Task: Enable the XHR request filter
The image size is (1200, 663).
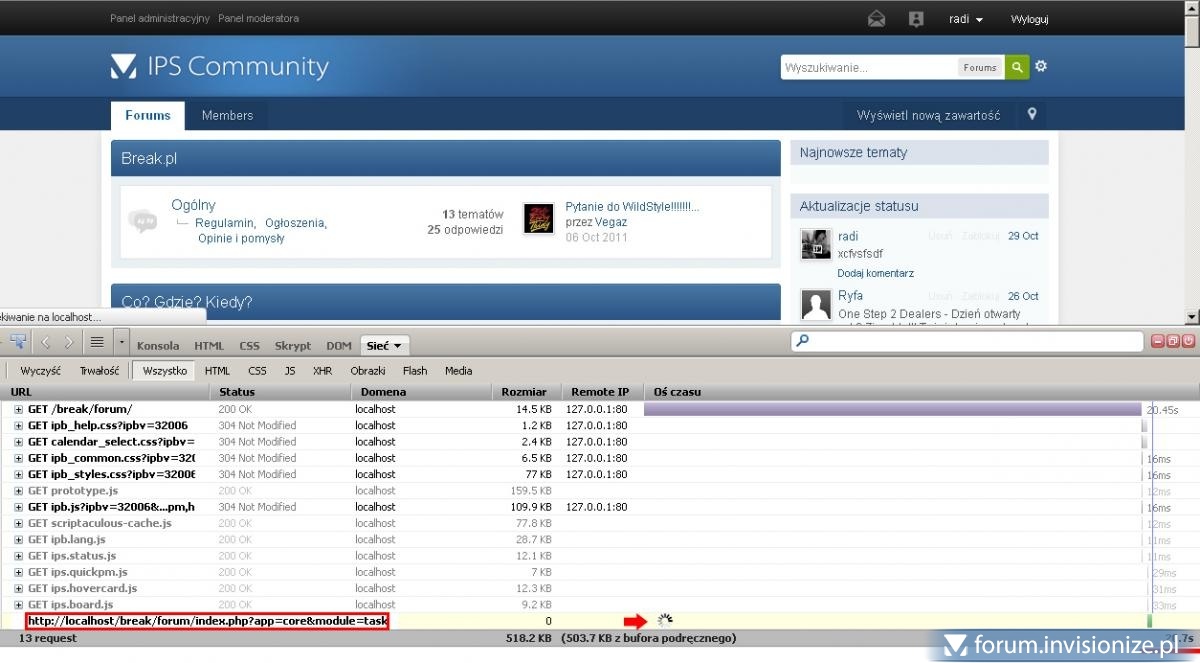Action: (x=322, y=371)
